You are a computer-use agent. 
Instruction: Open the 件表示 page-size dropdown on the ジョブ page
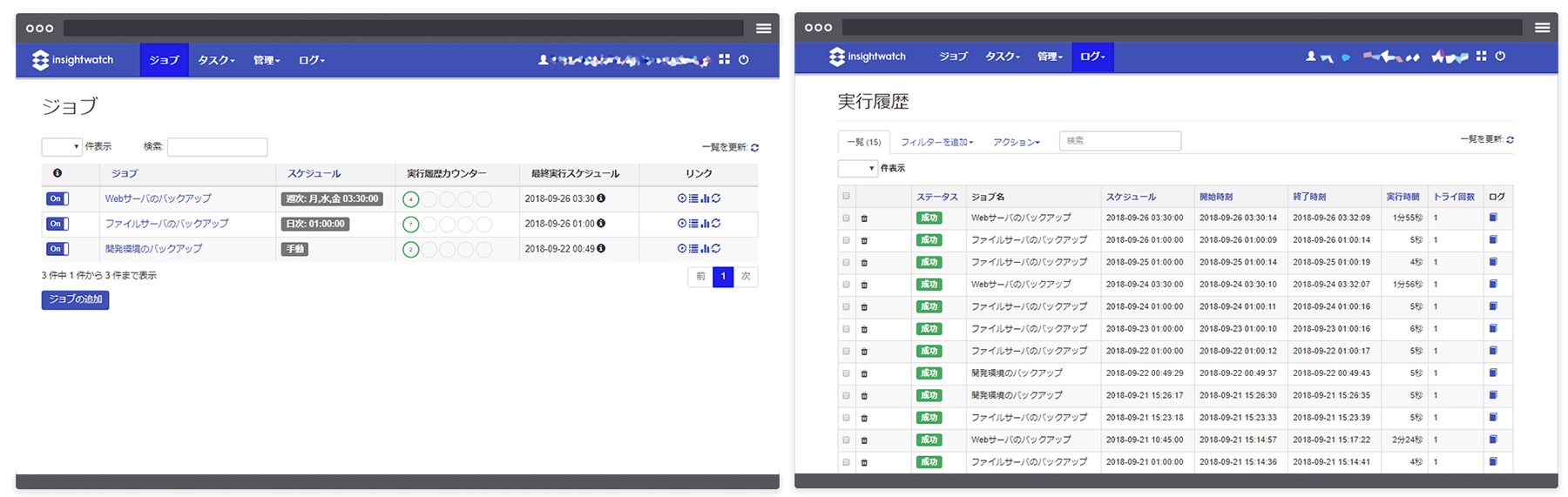(62, 147)
